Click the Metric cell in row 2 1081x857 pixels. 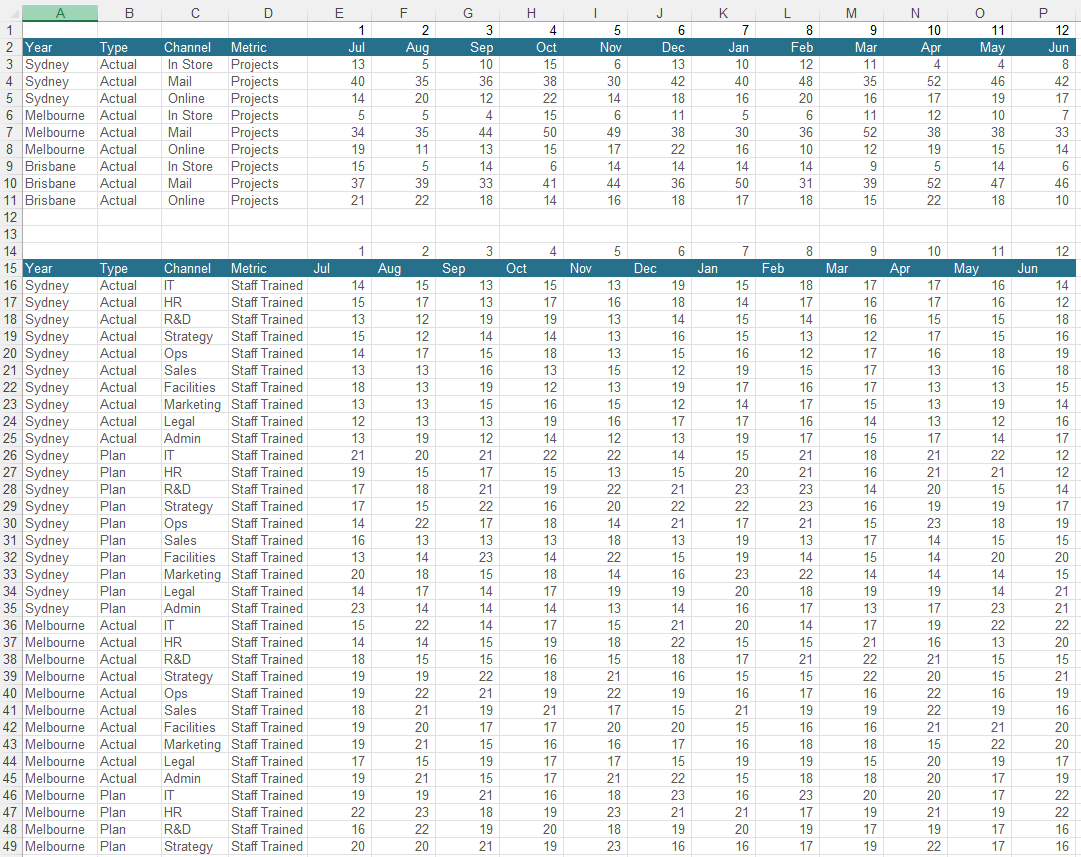(x=268, y=47)
